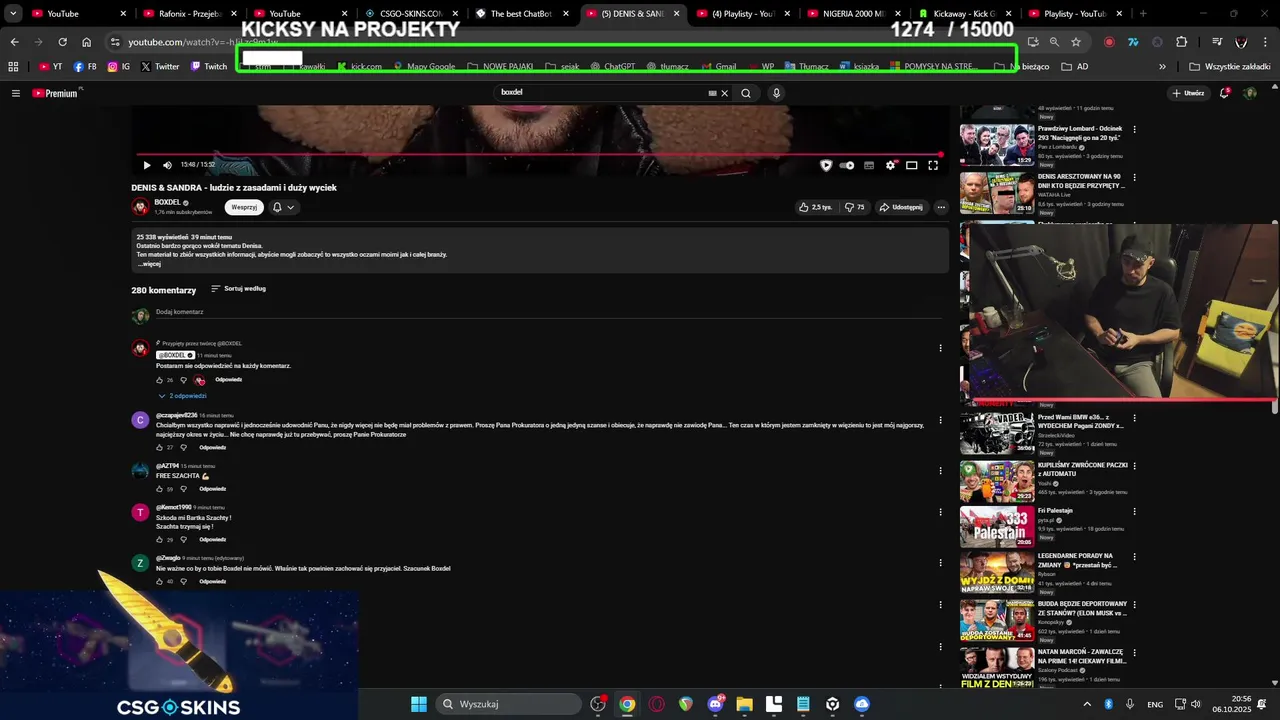
Task: Open the YouTube account avatar menu
Action: [1250, 93]
